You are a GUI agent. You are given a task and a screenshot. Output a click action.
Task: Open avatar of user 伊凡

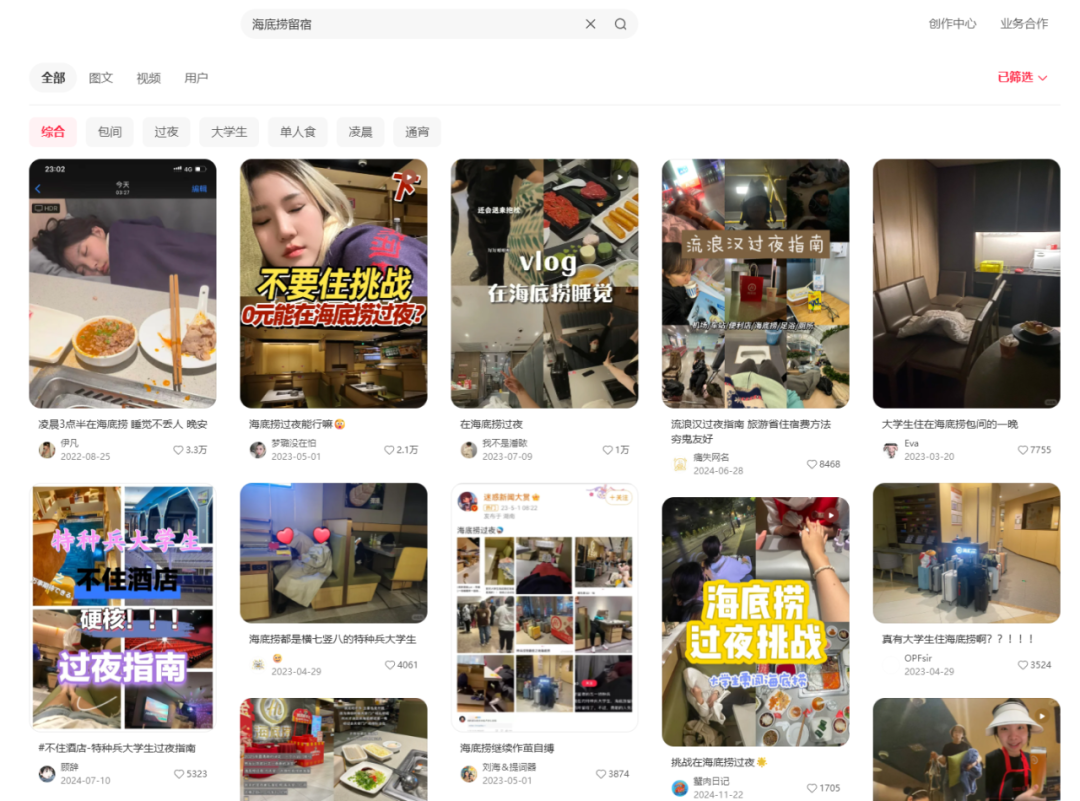(x=47, y=450)
